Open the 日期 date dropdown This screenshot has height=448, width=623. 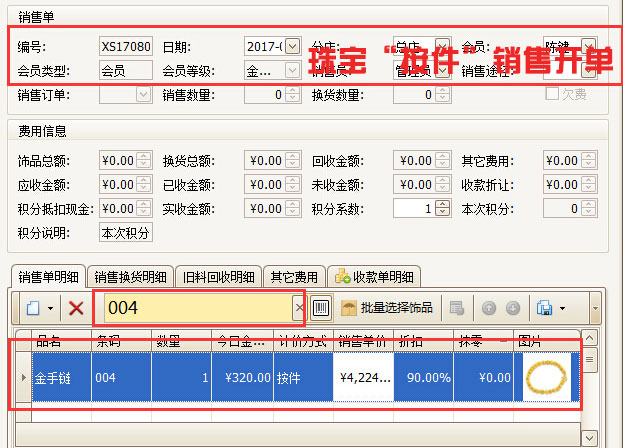pos(292,46)
